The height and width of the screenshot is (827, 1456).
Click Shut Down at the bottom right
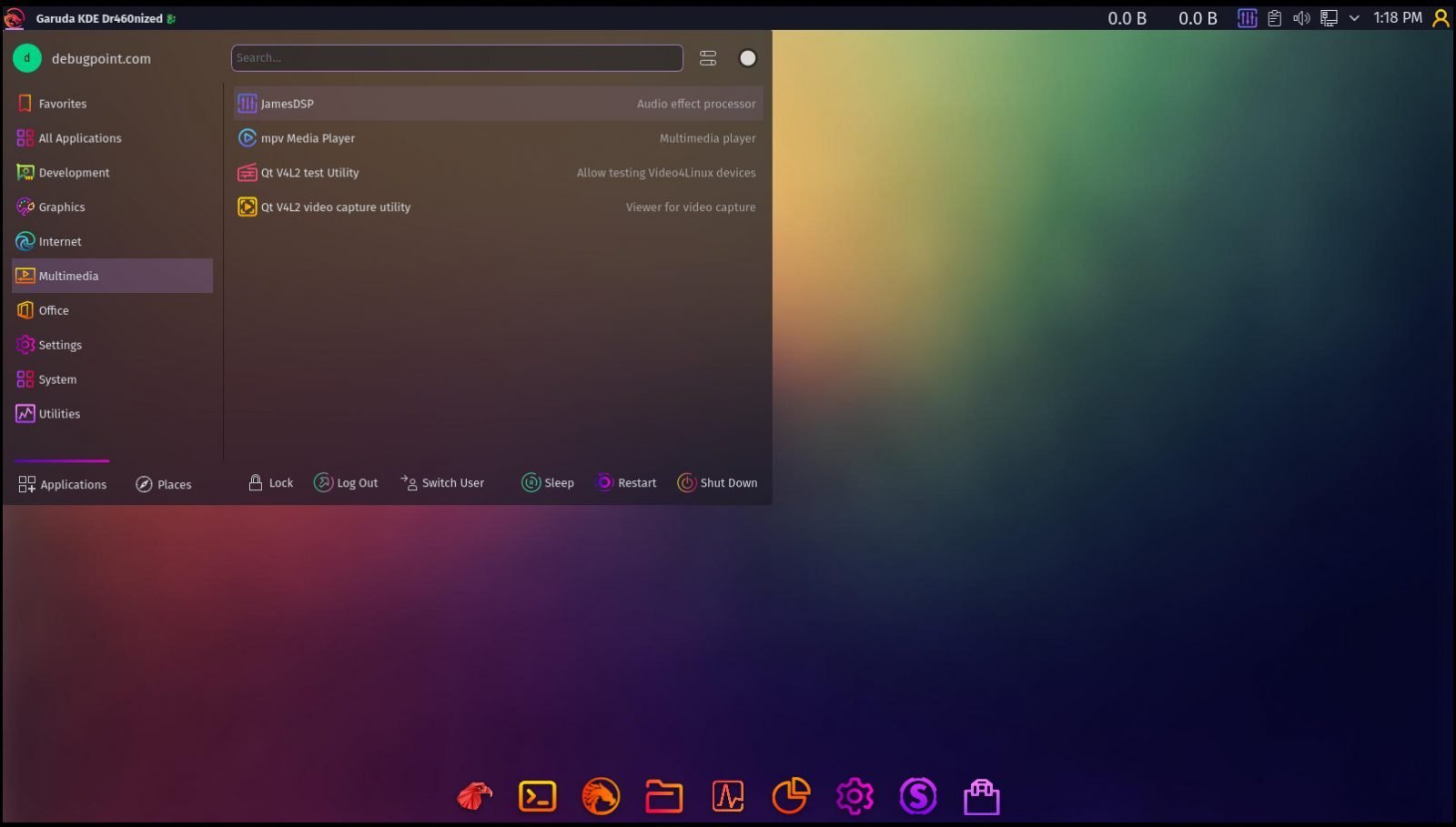coord(718,482)
